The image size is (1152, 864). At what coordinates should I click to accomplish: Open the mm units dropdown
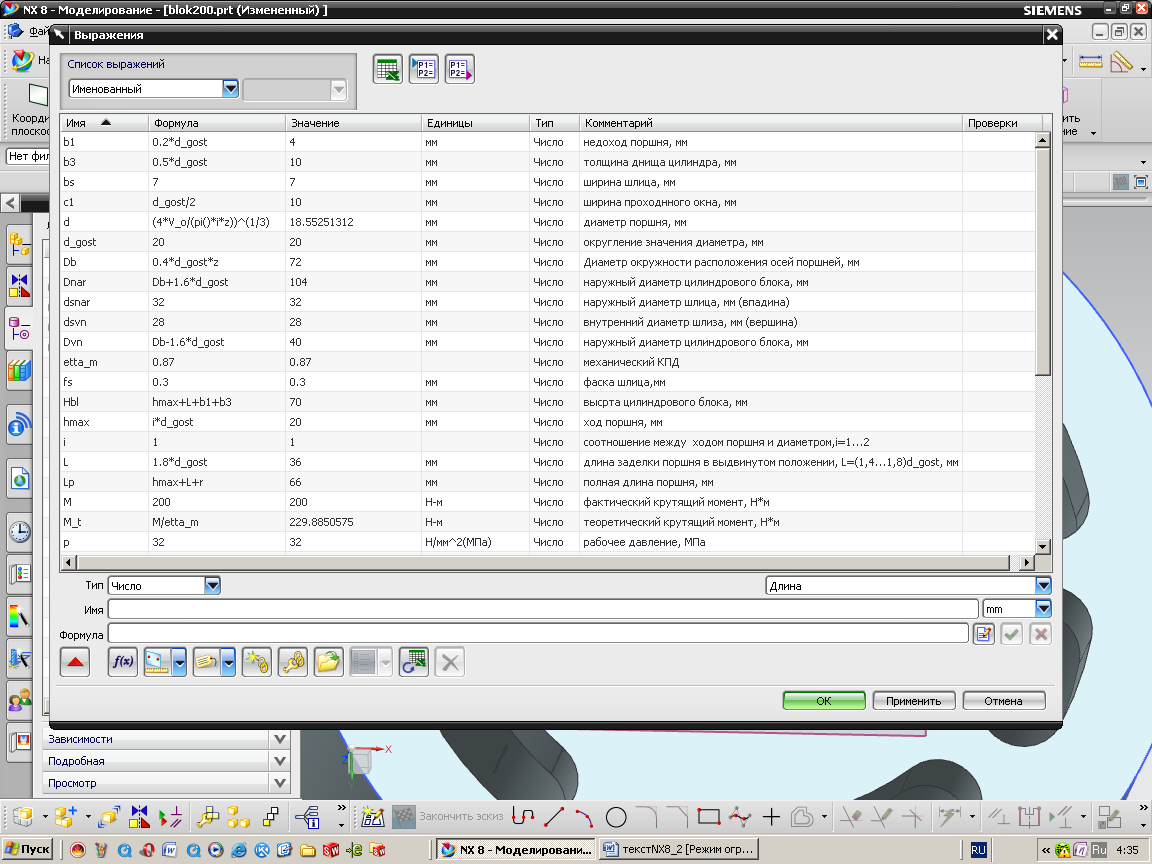pyautogui.click(x=1043, y=609)
